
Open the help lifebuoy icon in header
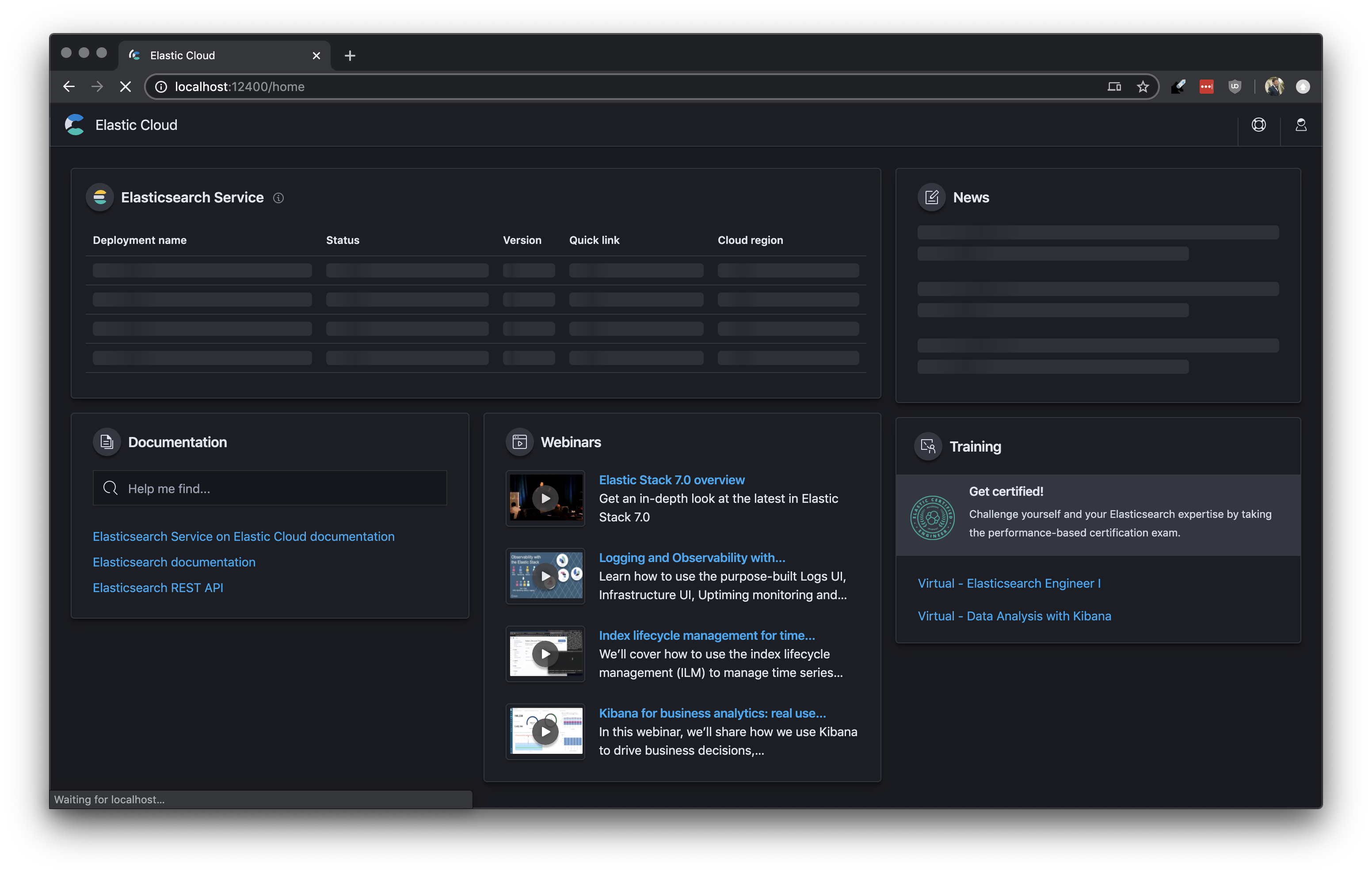tap(1258, 125)
